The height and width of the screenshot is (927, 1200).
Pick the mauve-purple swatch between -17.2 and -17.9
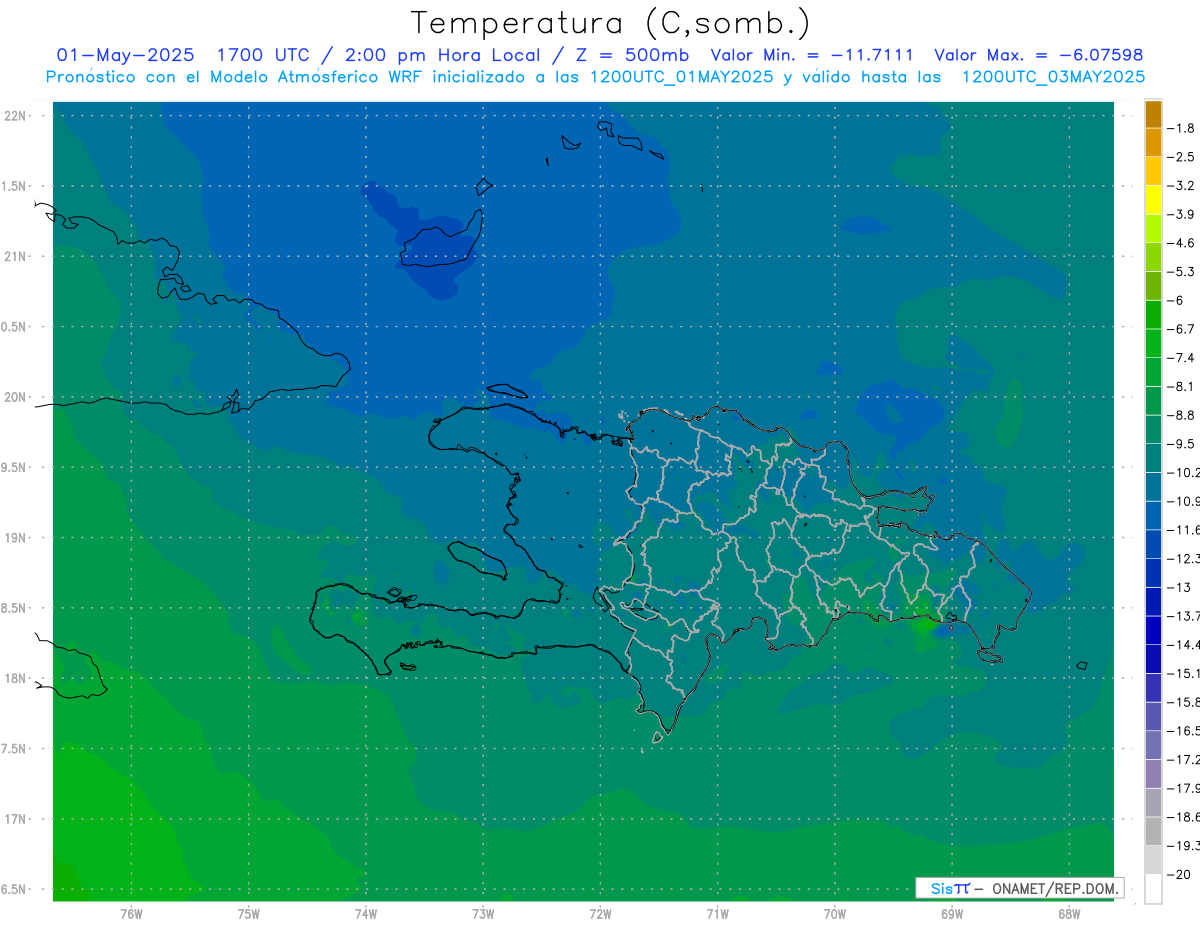click(x=1153, y=774)
